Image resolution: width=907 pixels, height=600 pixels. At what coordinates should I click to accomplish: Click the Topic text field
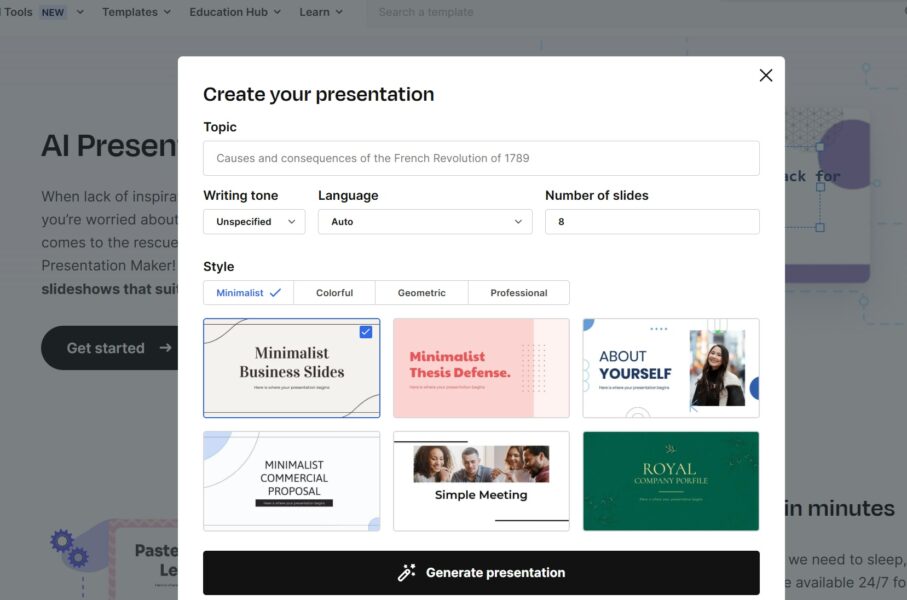pos(481,158)
